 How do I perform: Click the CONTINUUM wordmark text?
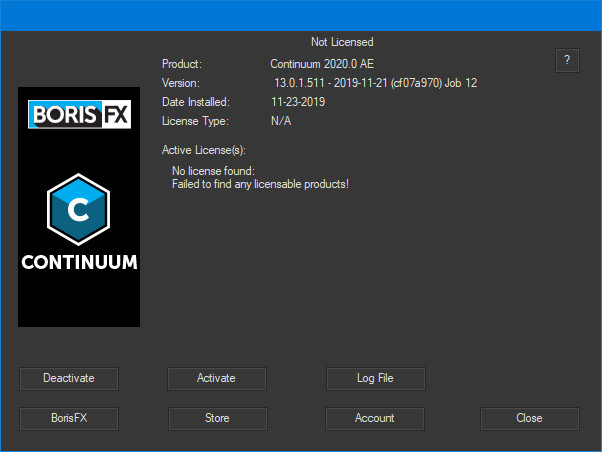pos(79,262)
